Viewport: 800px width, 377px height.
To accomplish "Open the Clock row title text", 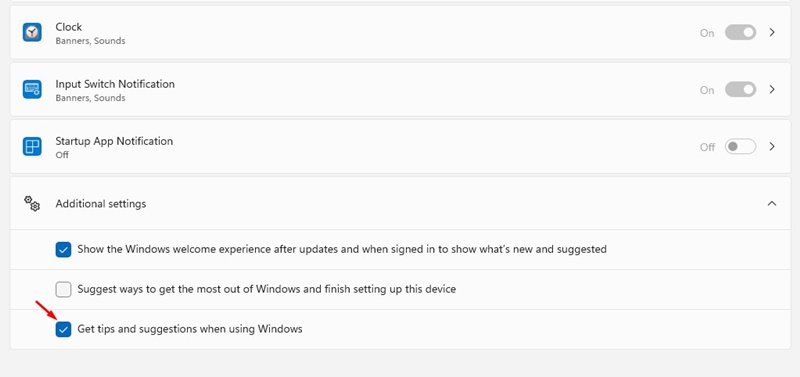I will [68, 27].
